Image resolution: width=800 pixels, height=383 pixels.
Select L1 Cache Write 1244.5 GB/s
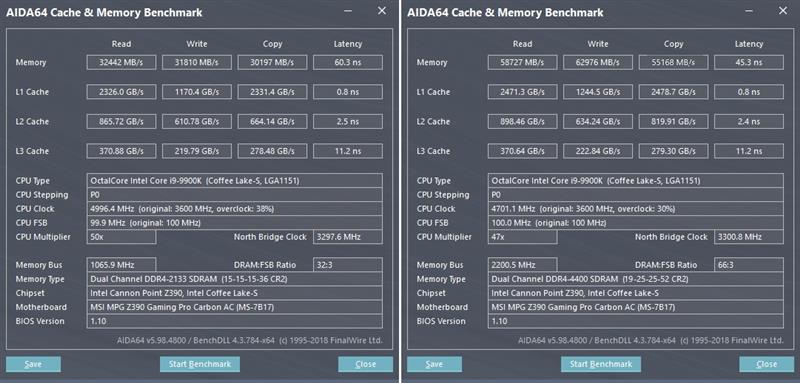click(x=597, y=92)
